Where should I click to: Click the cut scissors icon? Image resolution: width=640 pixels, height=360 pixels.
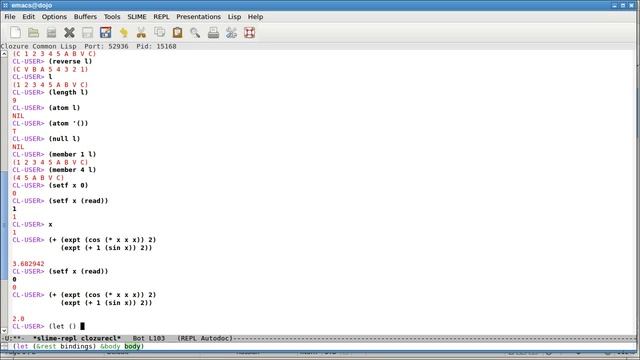(x=141, y=33)
